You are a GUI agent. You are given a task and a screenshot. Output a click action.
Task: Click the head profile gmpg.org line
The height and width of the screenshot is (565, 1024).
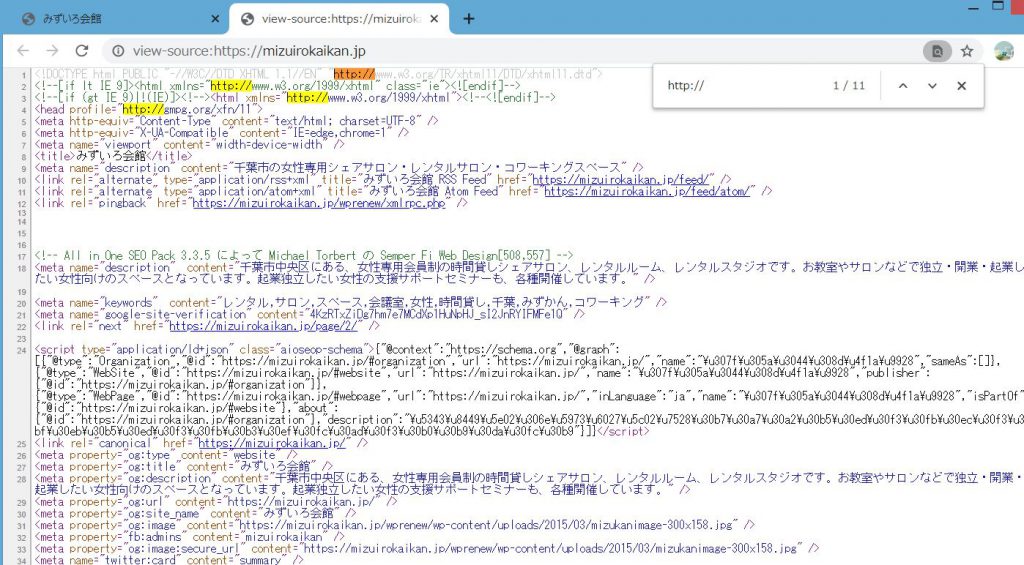[x=148, y=109]
